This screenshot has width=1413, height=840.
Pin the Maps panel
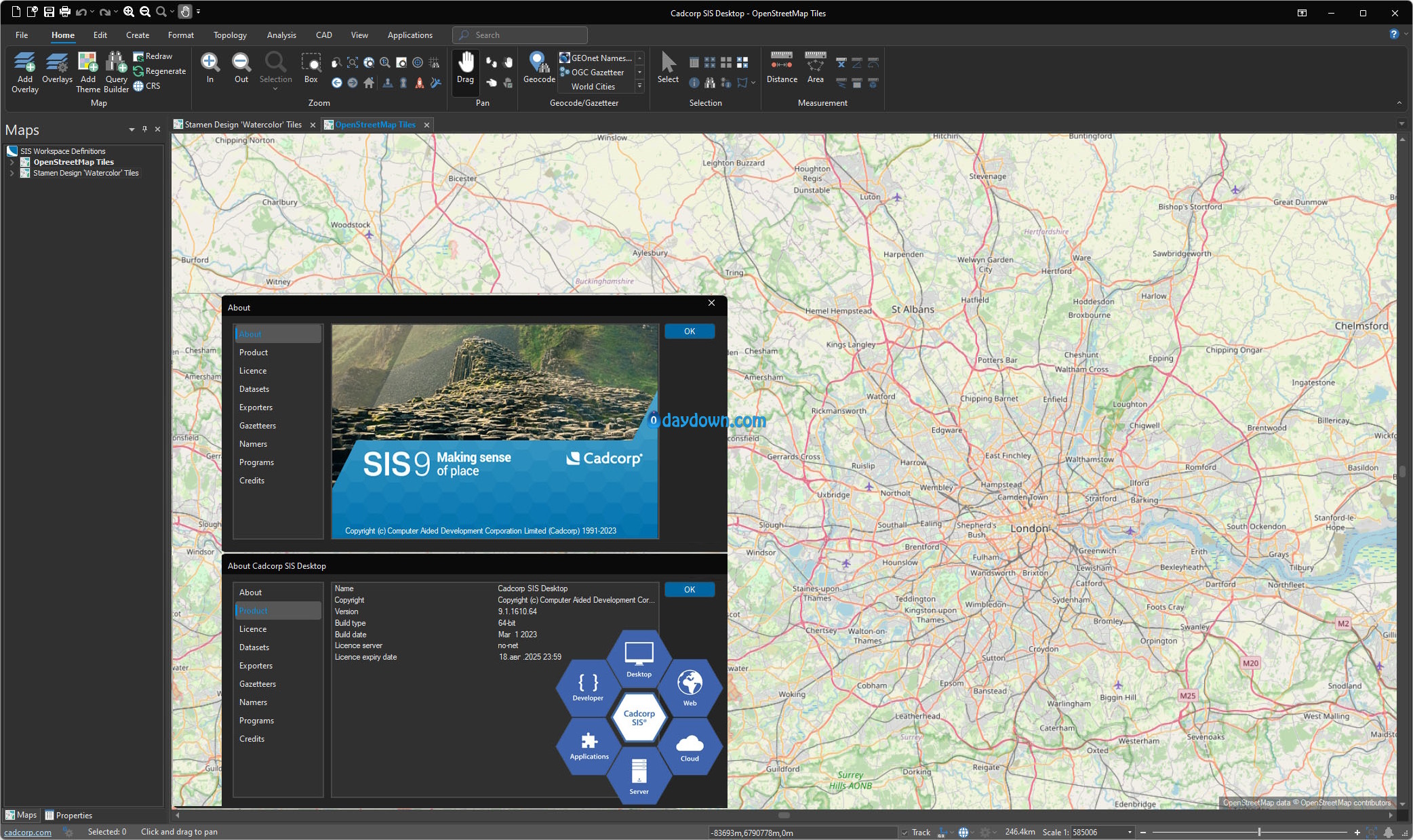144,129
